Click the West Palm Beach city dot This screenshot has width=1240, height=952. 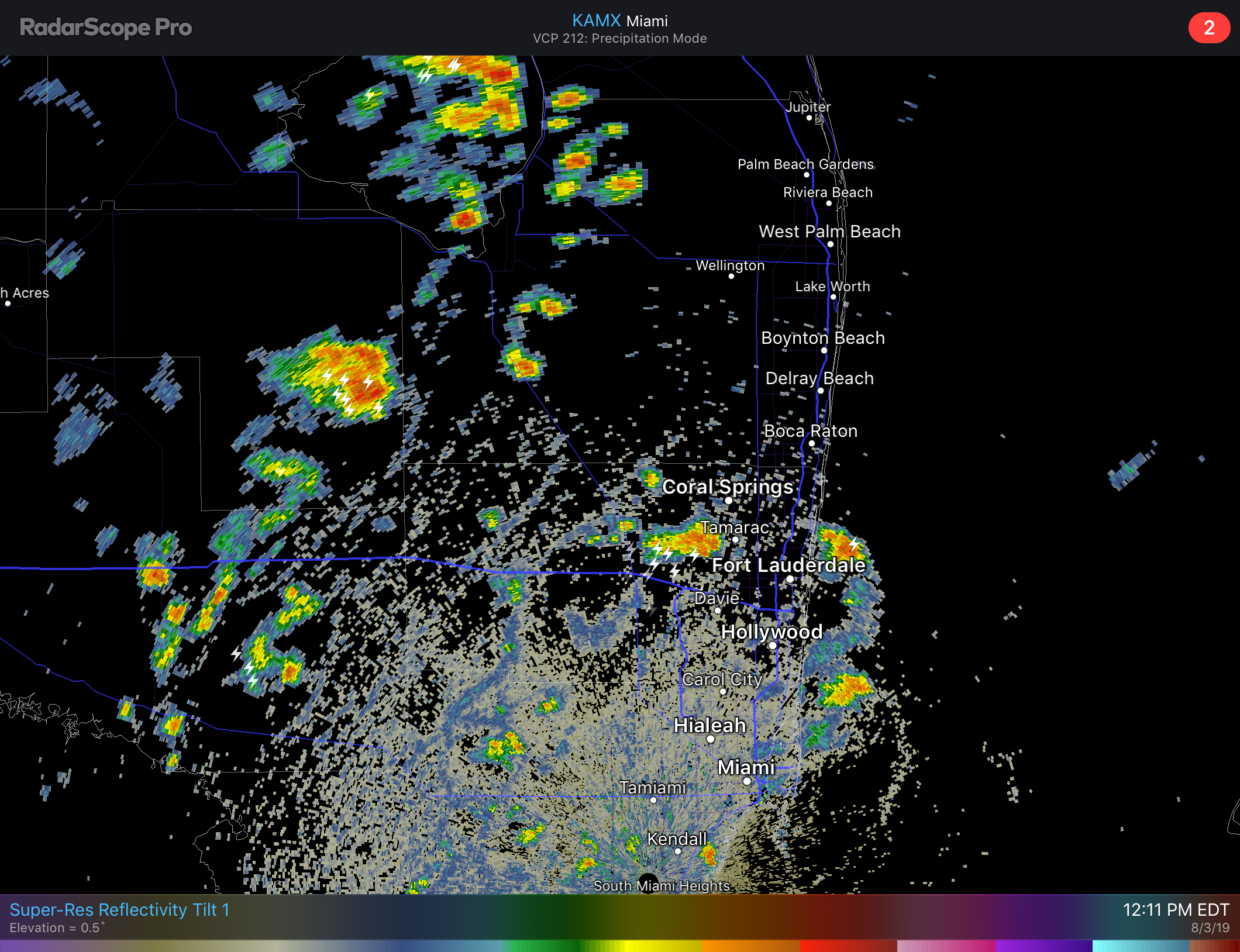830,244
